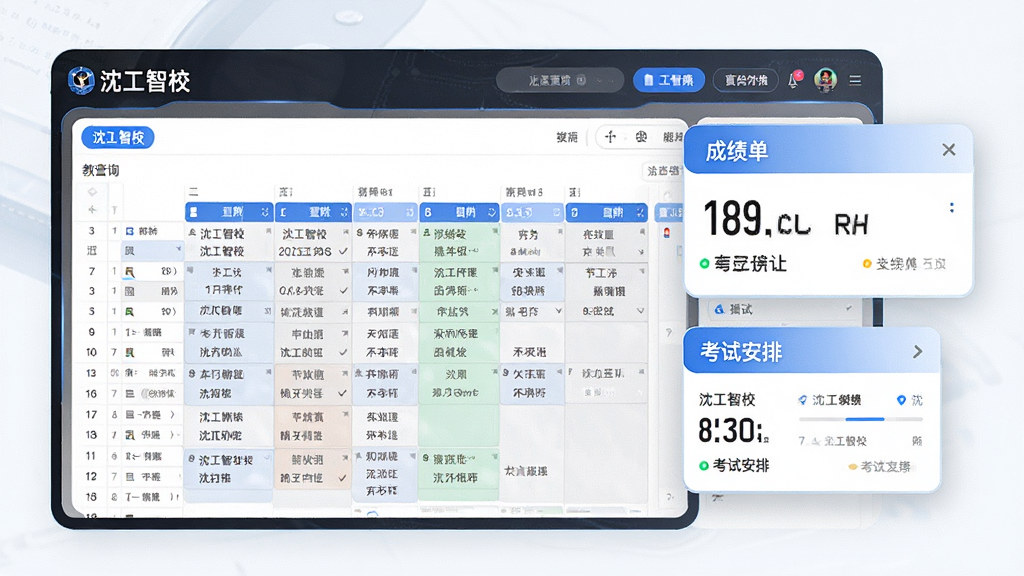
Task: Click the orange status dot in 成绩单 card
Action: (x=867, y=264)
